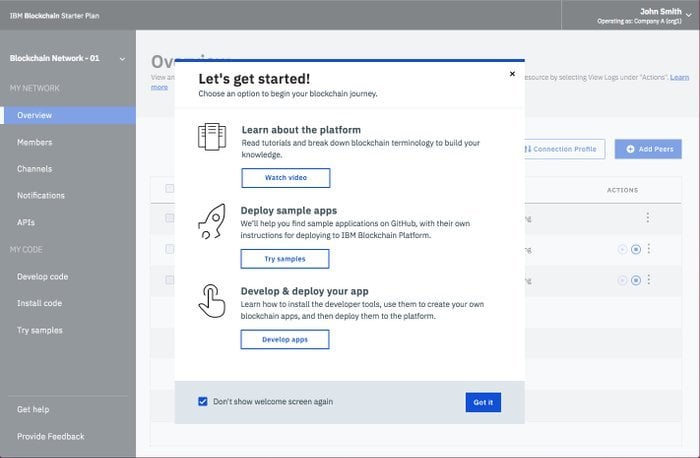Click the start icon in the second row

(x=622, y=249)
